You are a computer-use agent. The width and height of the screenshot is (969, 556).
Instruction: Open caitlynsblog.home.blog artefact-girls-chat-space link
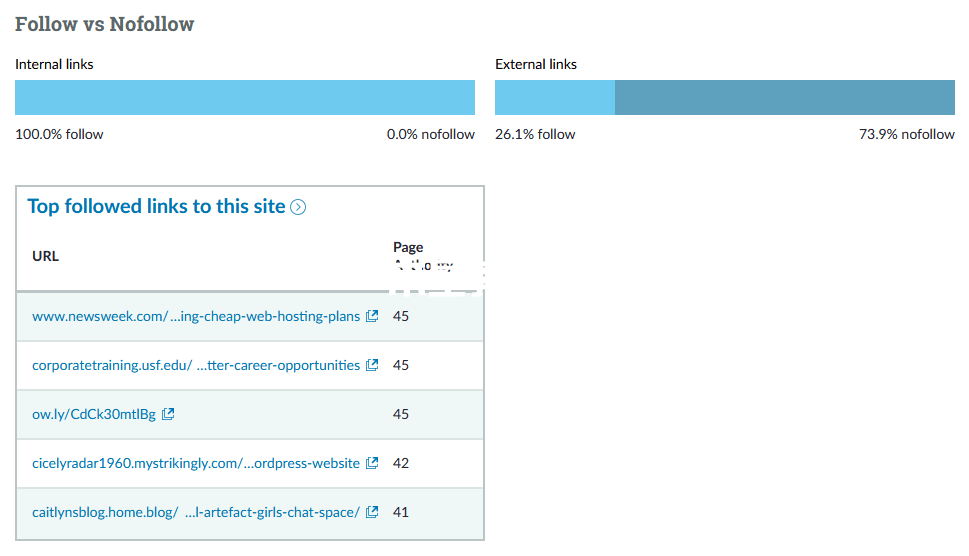click(196, 512)
